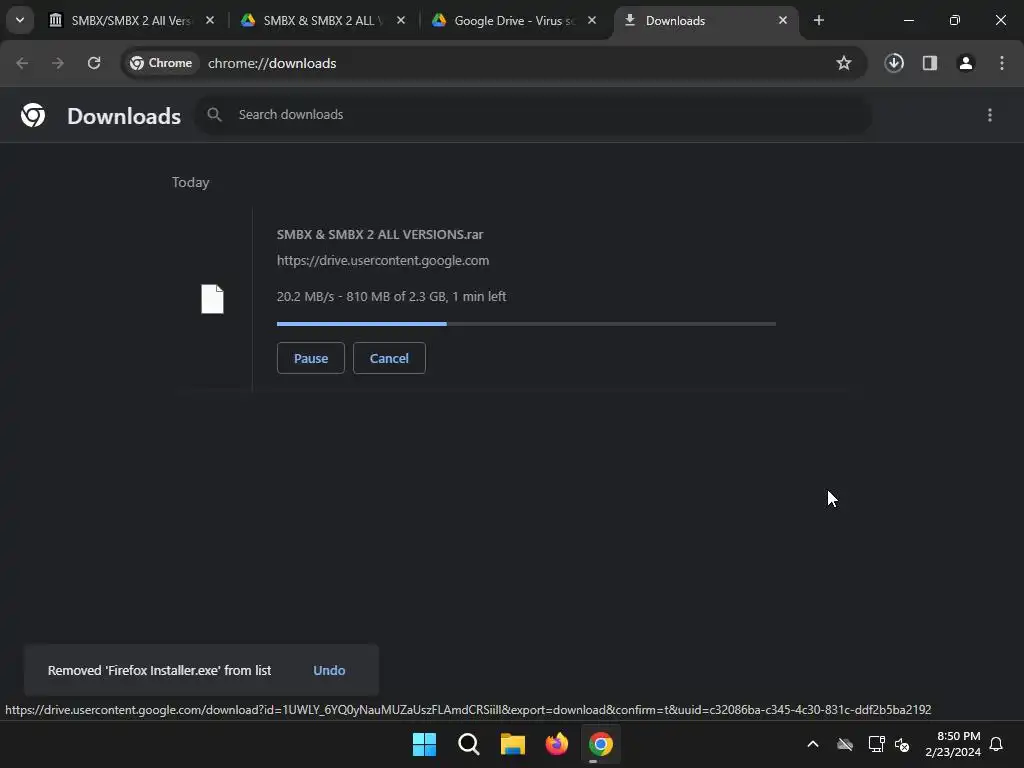Close the SMBX/SMBX 2 All Versions tab
The height and width of the screenshot is (768, 1024).
[210, 20]
